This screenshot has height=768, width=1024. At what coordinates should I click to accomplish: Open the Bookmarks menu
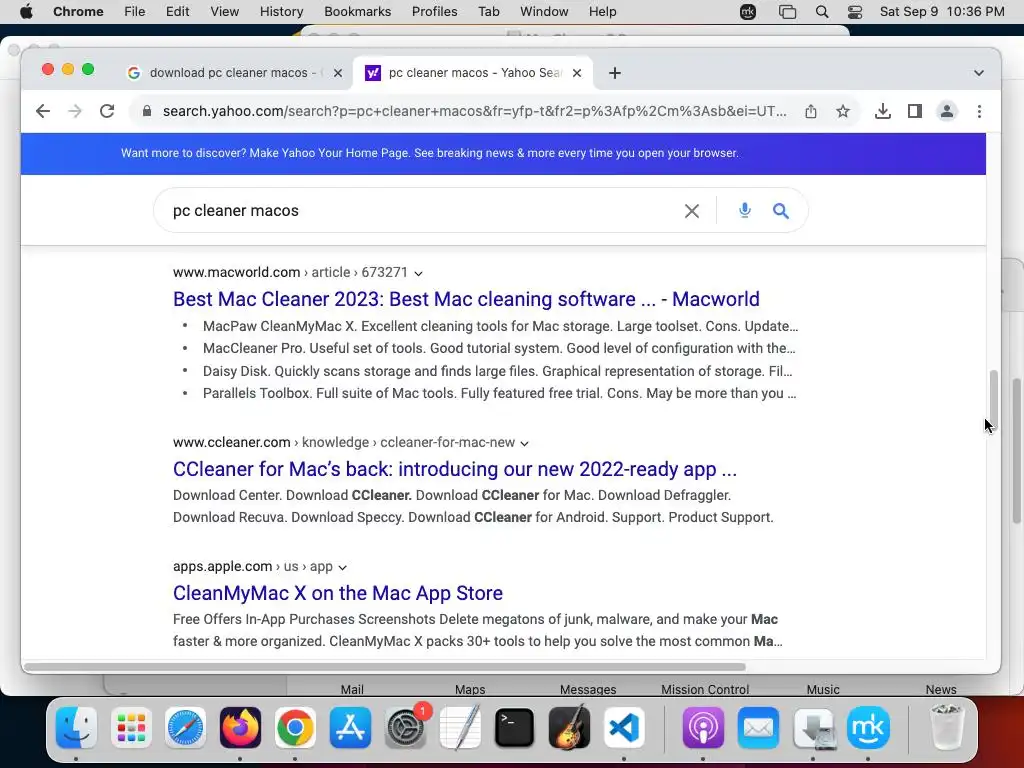357,12
